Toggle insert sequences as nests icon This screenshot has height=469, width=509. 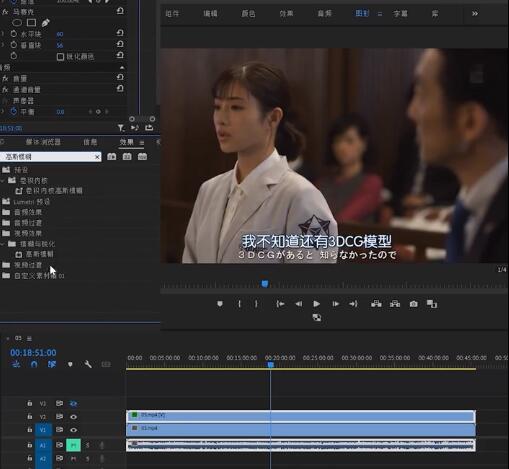(x=16, y=364)
